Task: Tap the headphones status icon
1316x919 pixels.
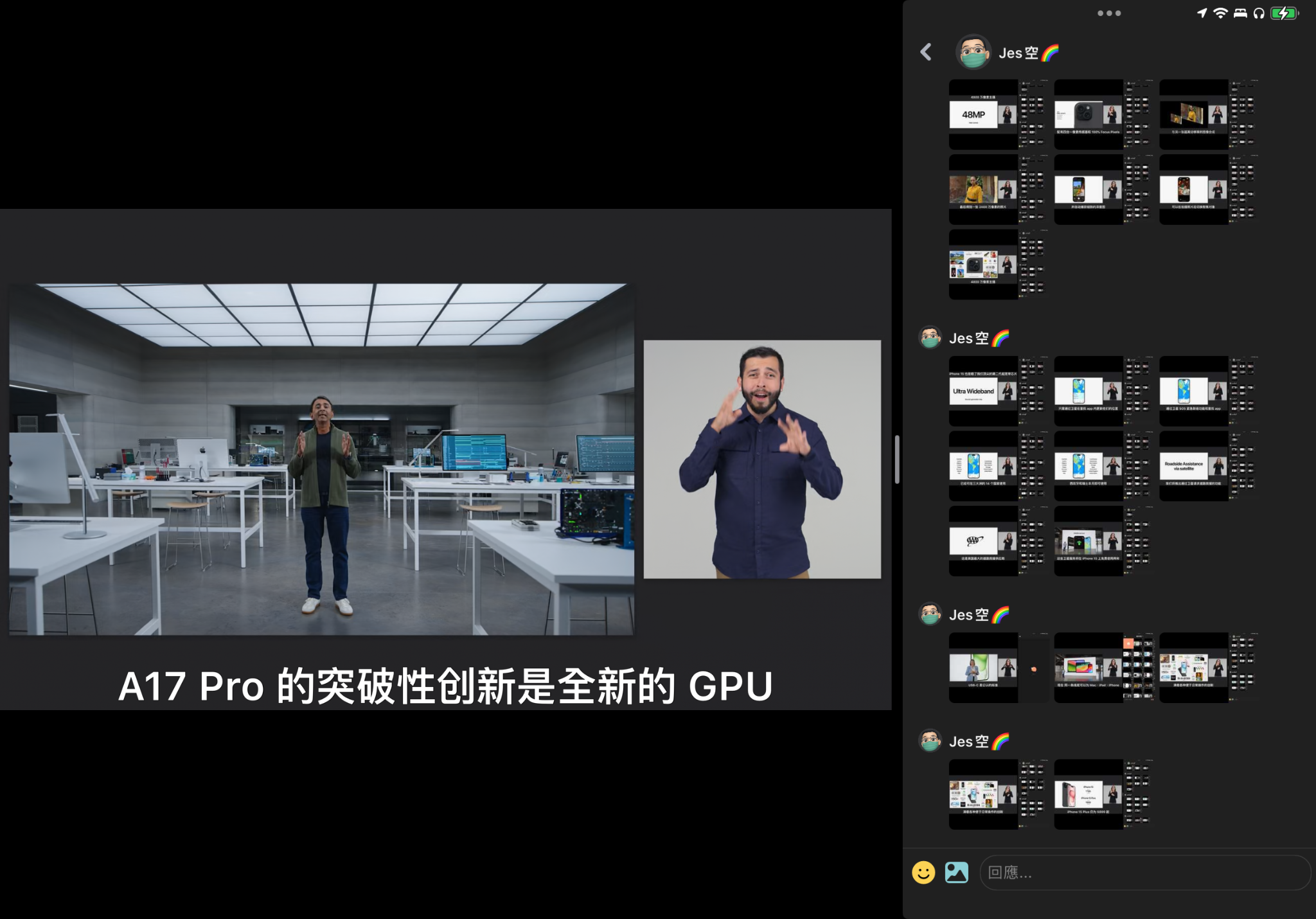Action: click(x=1259, y=13)
